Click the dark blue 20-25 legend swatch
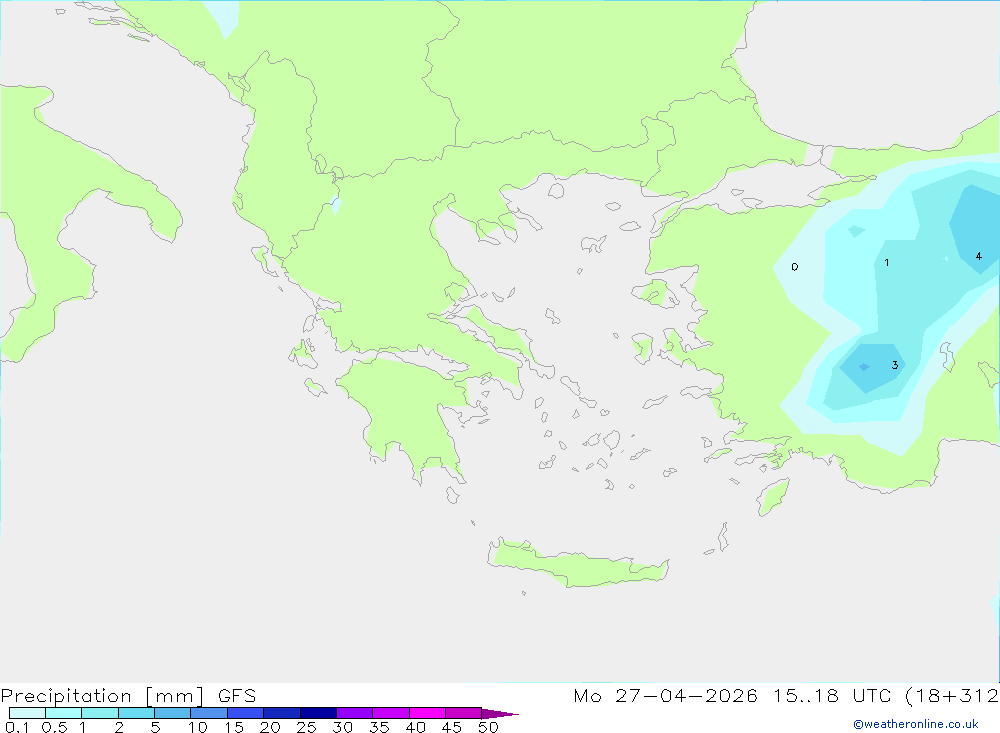1000x733 pixels. click(281, 713)
